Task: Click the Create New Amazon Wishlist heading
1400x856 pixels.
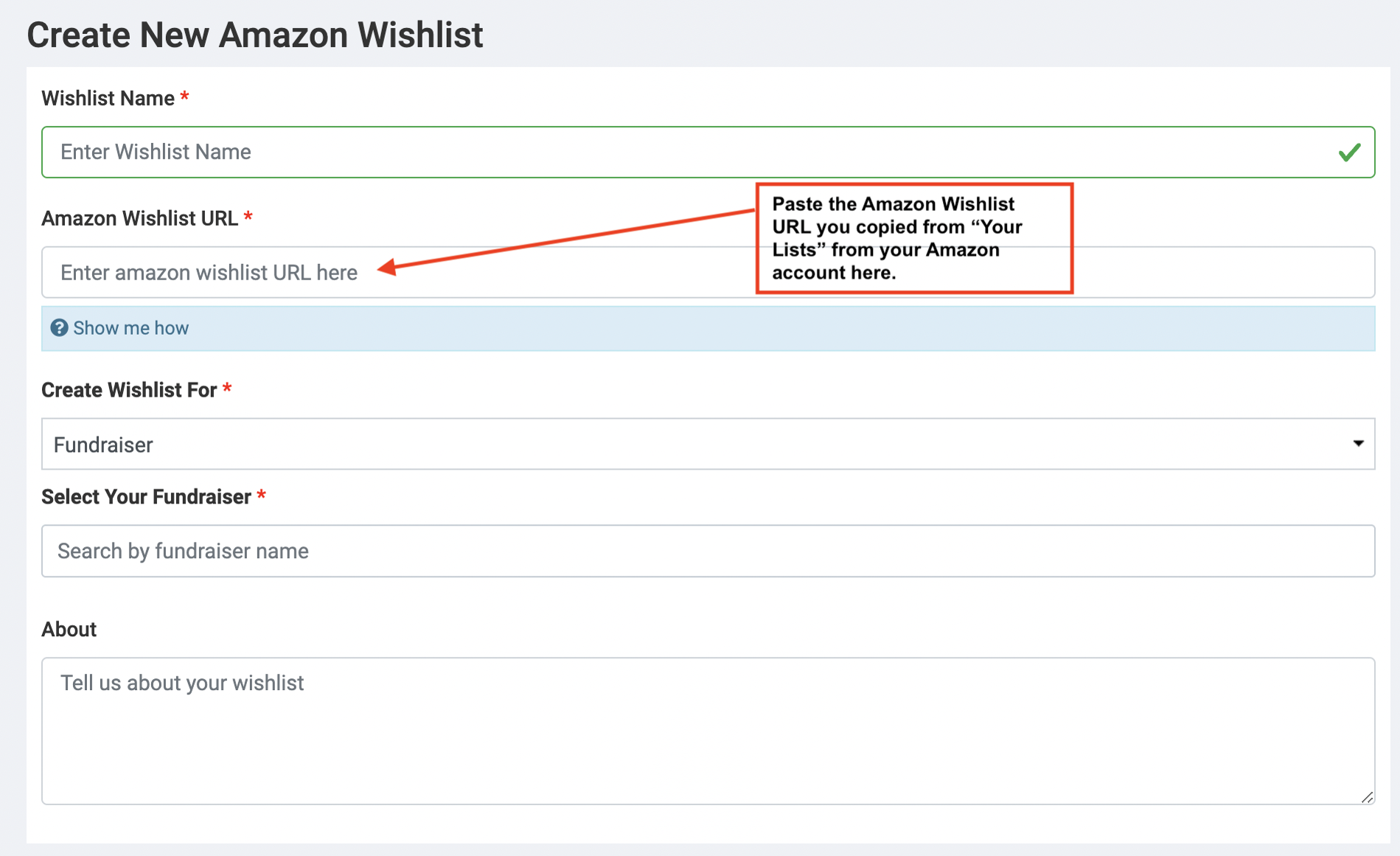Action: coord(255,35)
